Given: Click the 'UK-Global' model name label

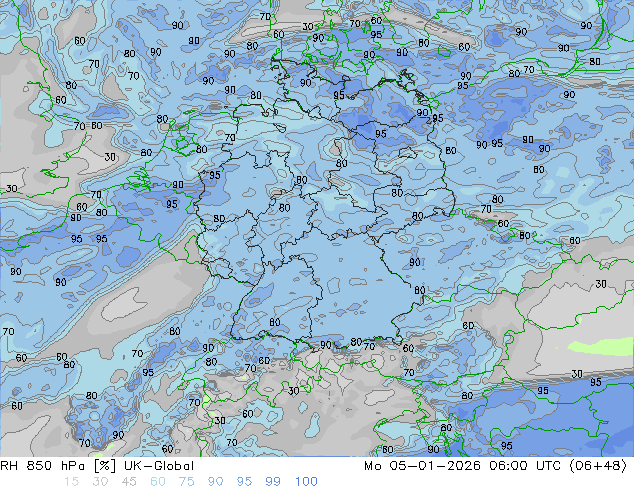Looking at the screenshot, I should pos(159,466).
